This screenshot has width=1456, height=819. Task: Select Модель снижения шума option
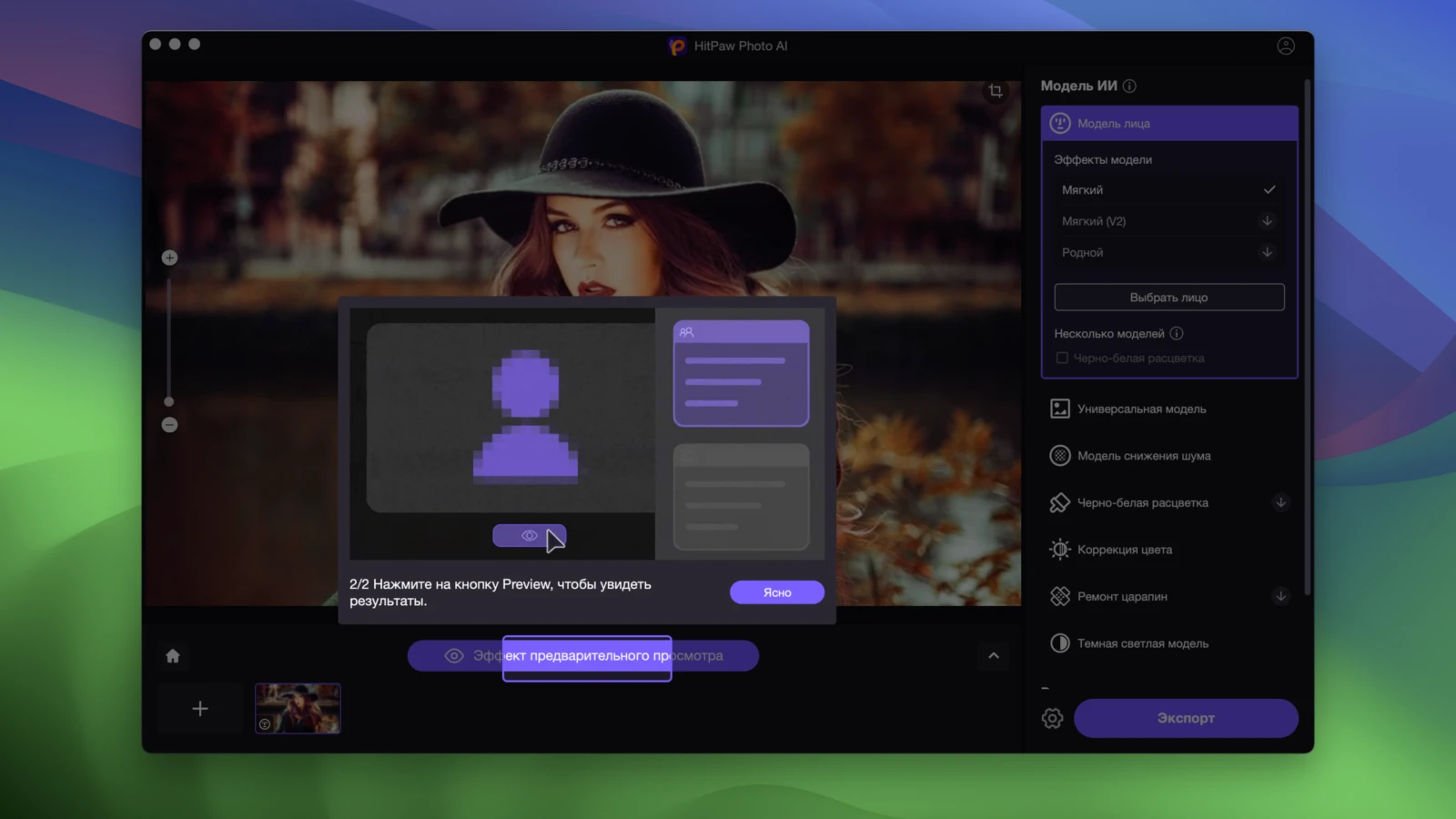[x=1143, y=456]
